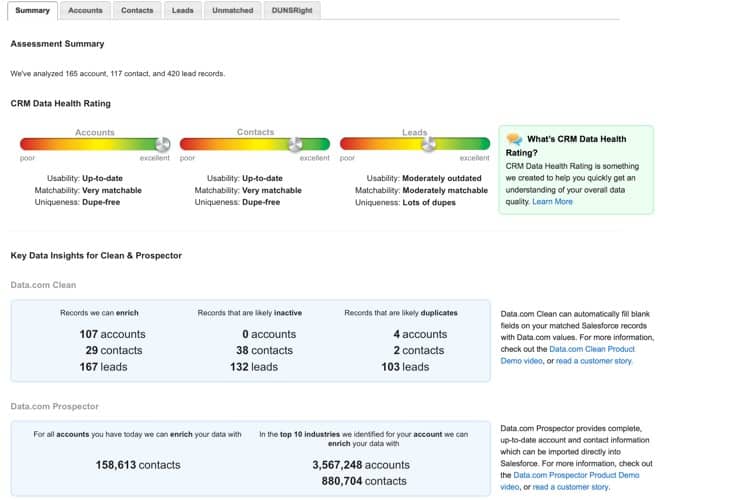737x500 pixels.
Task: Open Prospector's read a customer story link
Action: click(x=571, y=487)
